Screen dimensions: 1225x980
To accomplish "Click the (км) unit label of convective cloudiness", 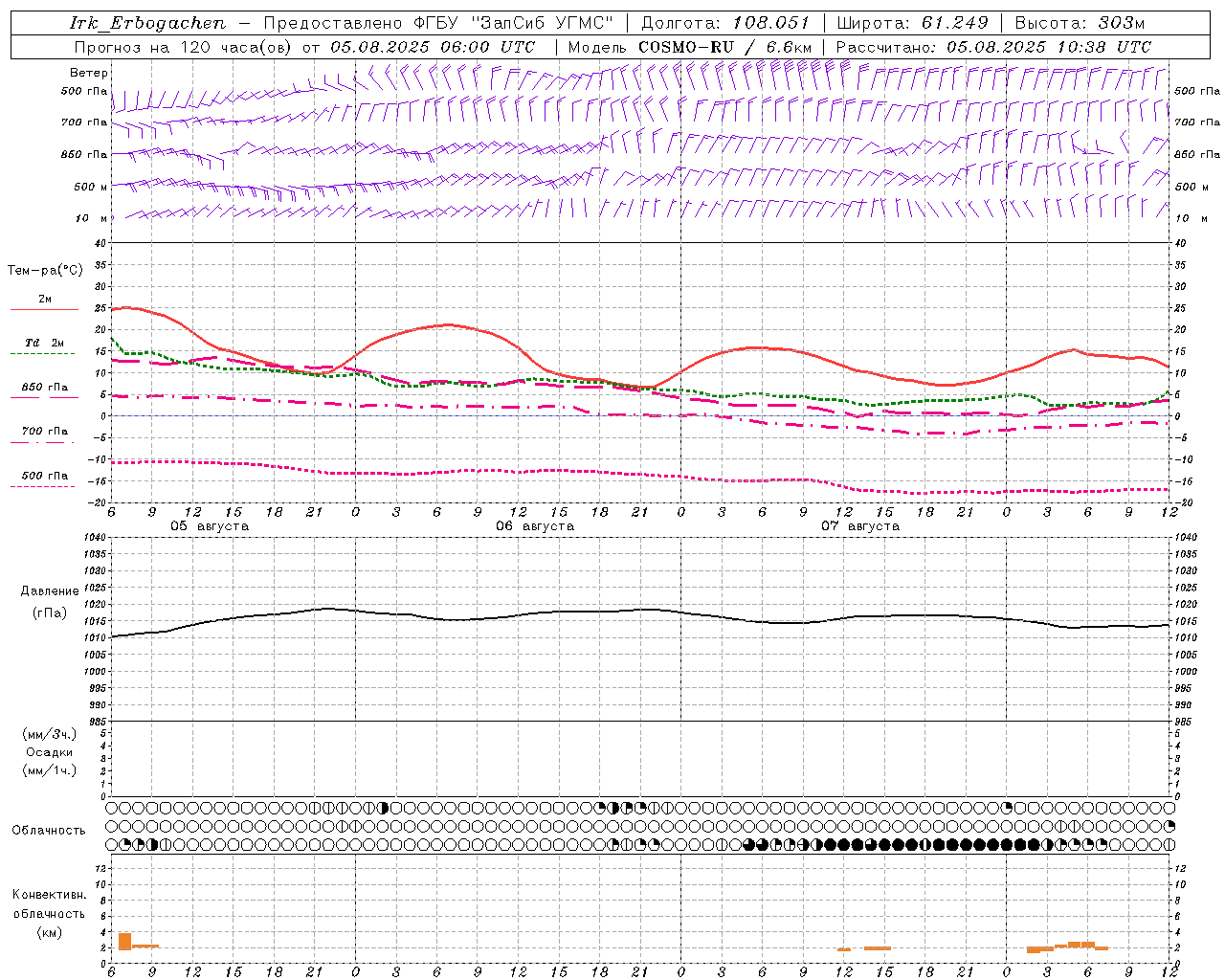I will coord(50,932).
